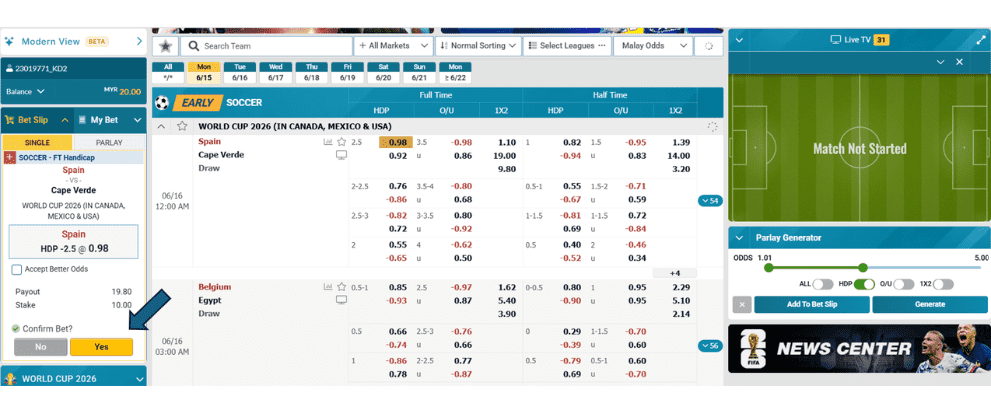Toggle the O/U switch in Parlay Generator

[x=904, y=285]
